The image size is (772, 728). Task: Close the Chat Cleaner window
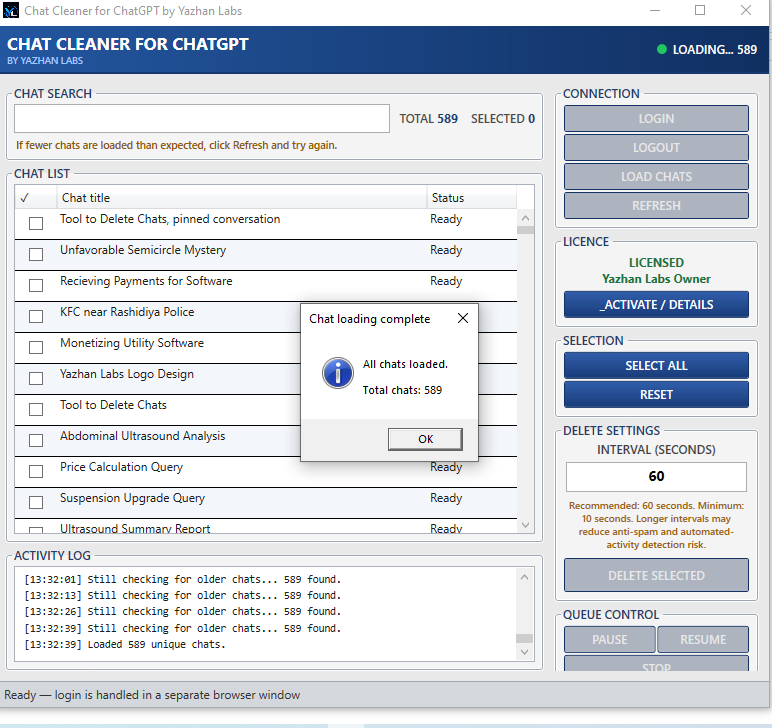coord(746,10)
